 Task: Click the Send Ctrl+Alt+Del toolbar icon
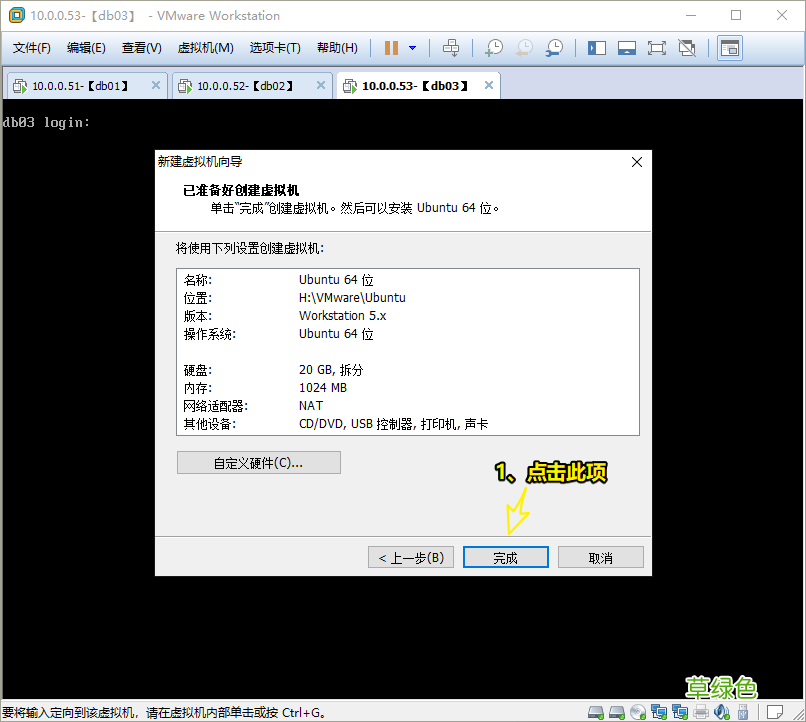coord(451,48)
